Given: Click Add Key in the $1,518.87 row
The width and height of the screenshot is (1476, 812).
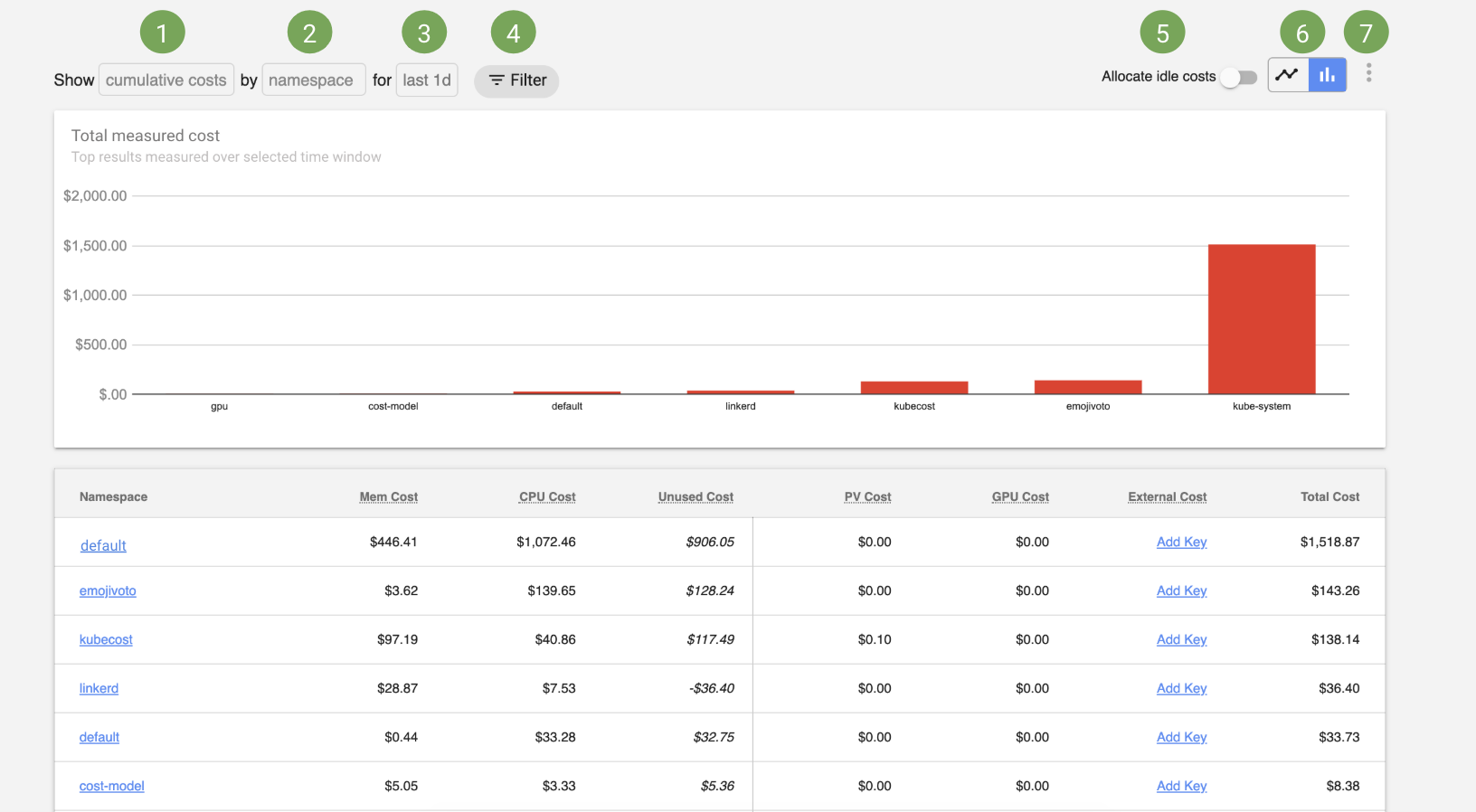Looking at the screenshot, I should click(x=1181, y=542).
